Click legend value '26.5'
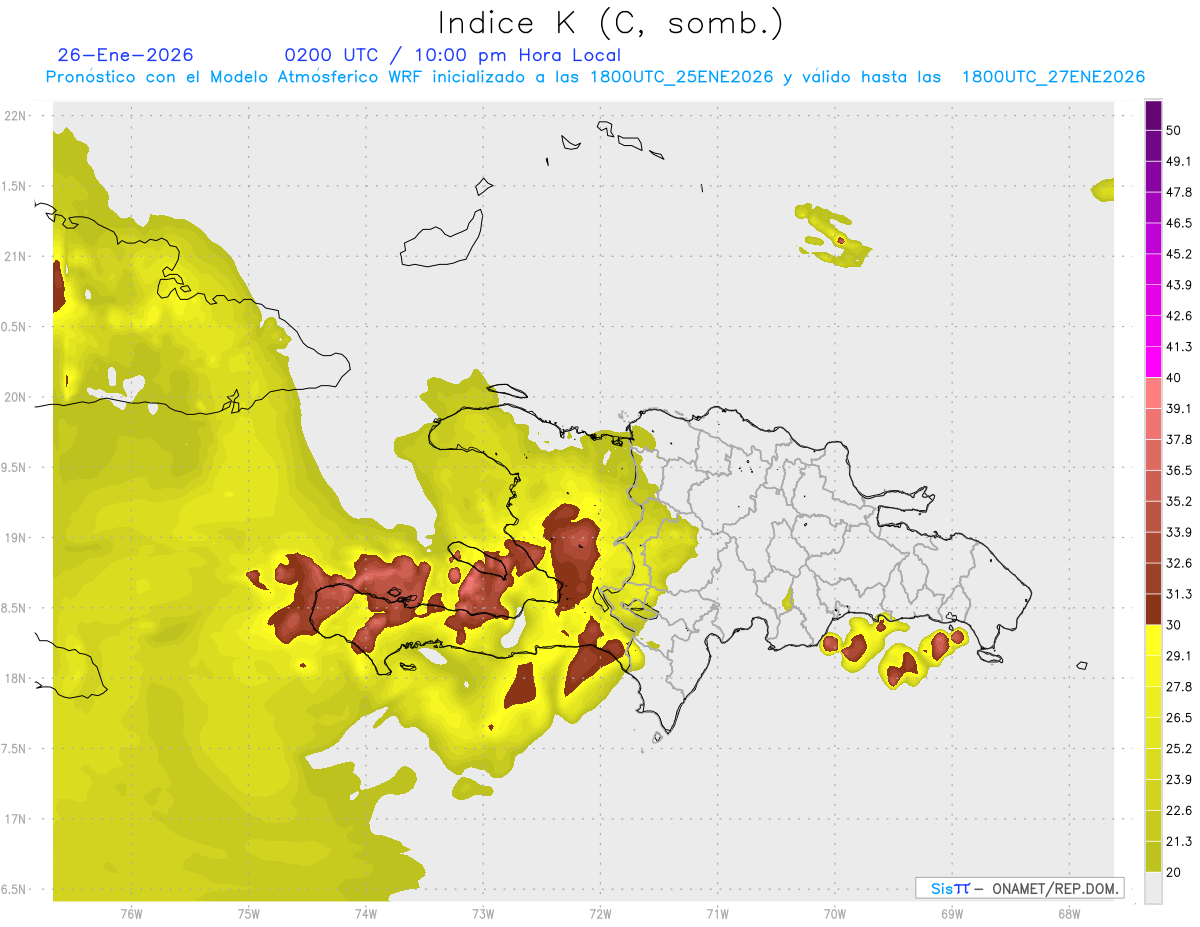This screenshot has height=927, width=1200. (1178, 717)
